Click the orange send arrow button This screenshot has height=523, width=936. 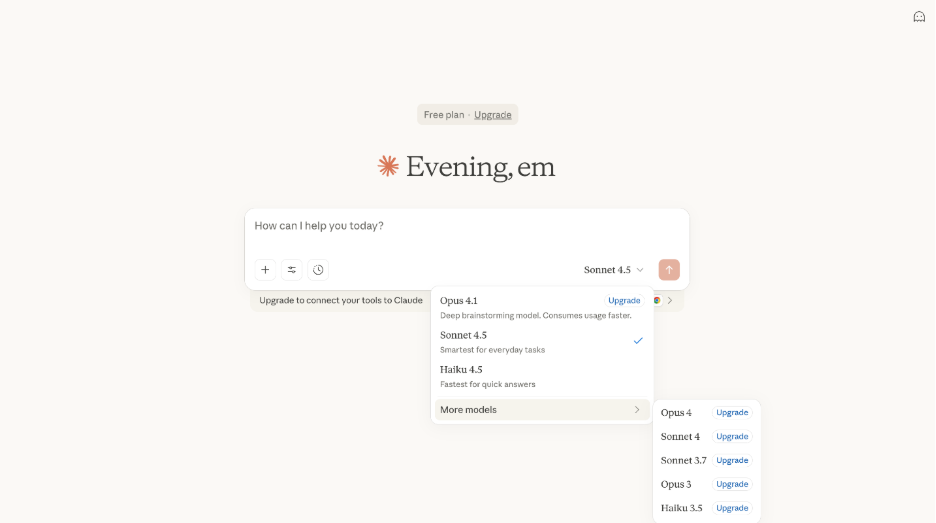coord(669,270)
